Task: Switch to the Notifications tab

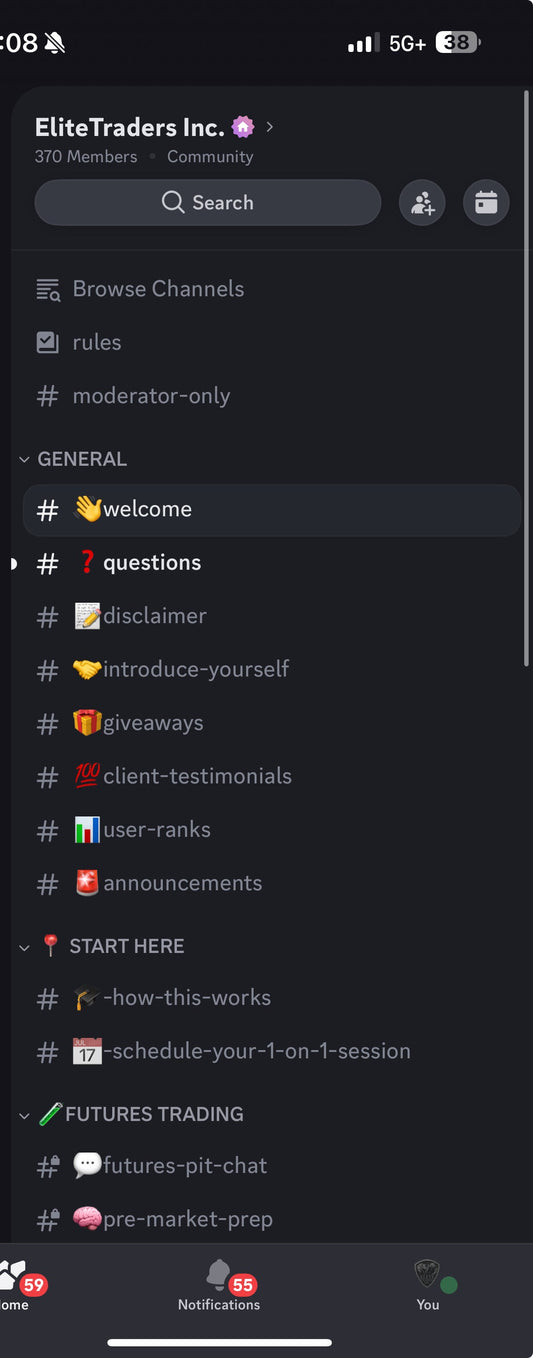Action: tap(219, 1285)
